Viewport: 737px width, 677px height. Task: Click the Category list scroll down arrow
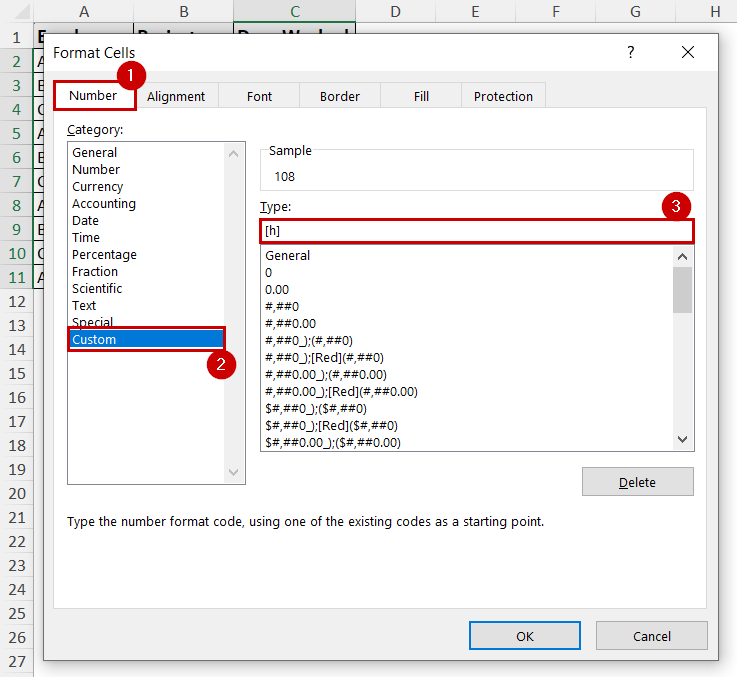pos(234,472)
